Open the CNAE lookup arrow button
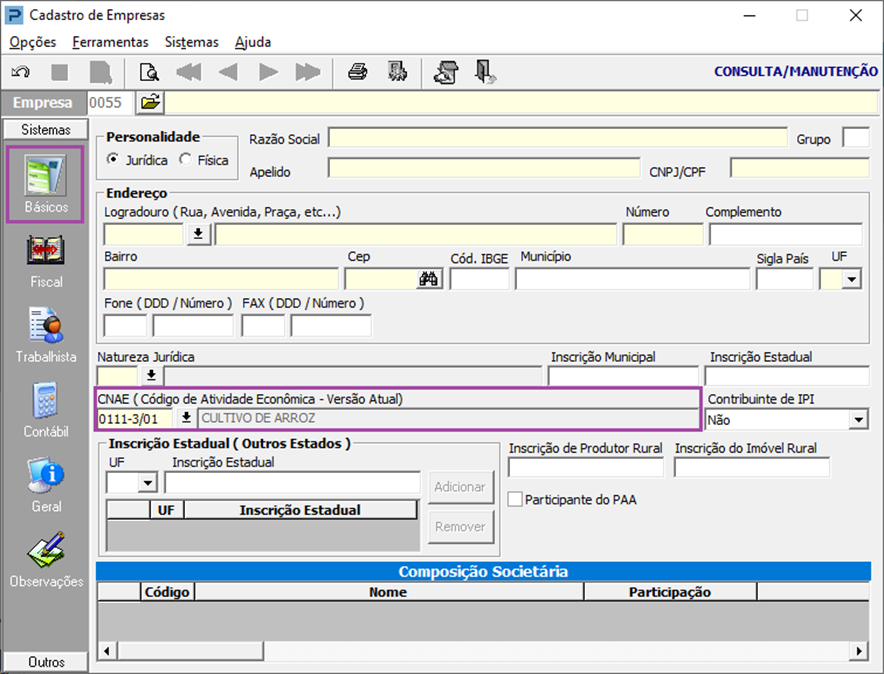This screenshot has height=674, width=884. click(x=186, y=418)
